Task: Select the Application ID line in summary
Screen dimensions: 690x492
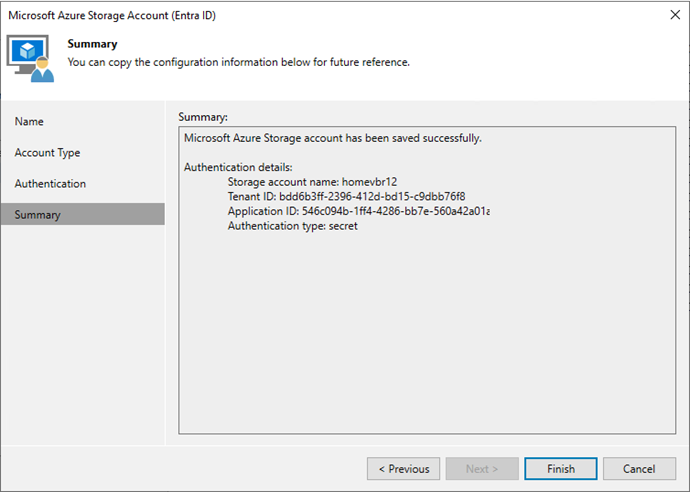Action: click(359, 211)
